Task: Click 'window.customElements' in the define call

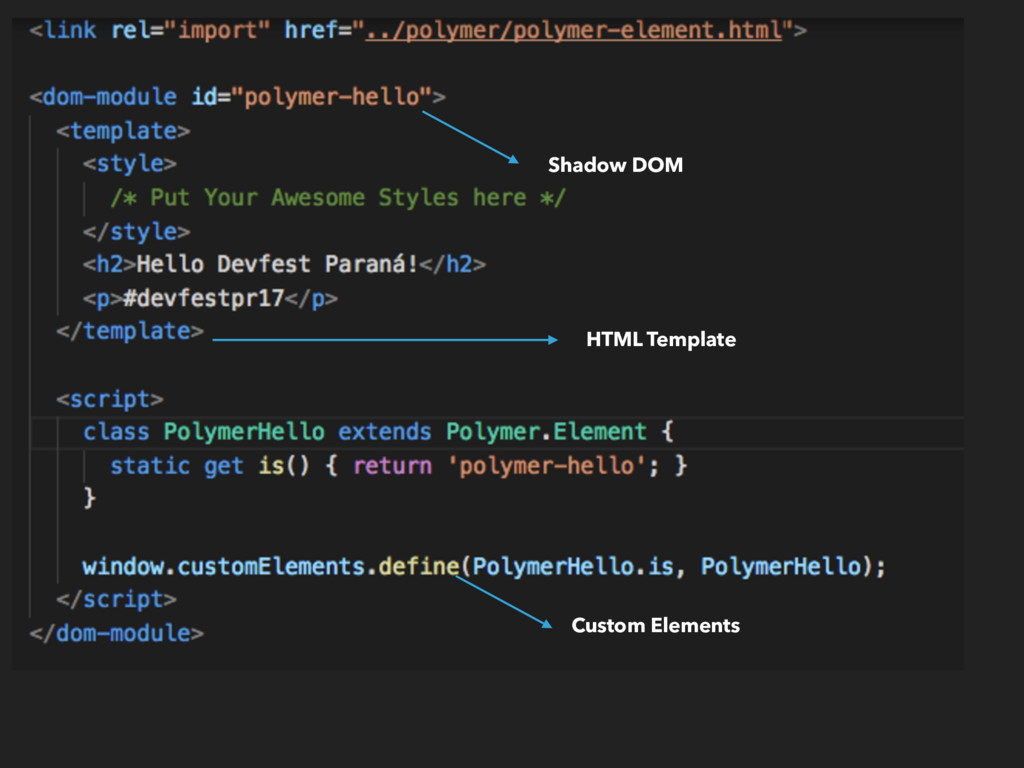Action: point(223,566)
